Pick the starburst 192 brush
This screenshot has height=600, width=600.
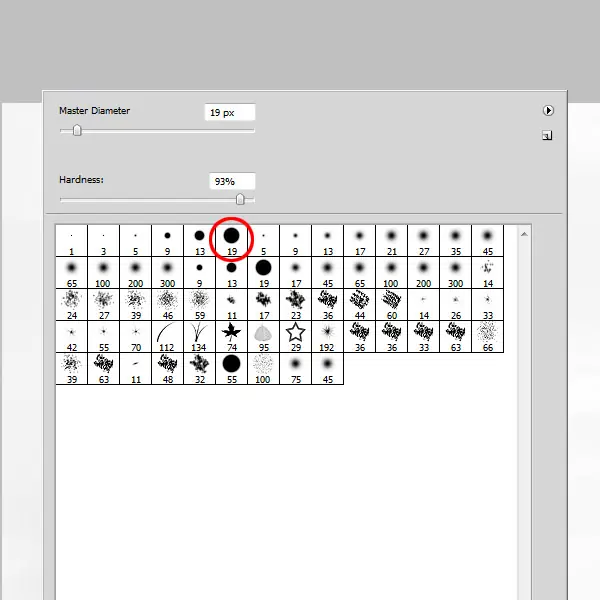328,337
